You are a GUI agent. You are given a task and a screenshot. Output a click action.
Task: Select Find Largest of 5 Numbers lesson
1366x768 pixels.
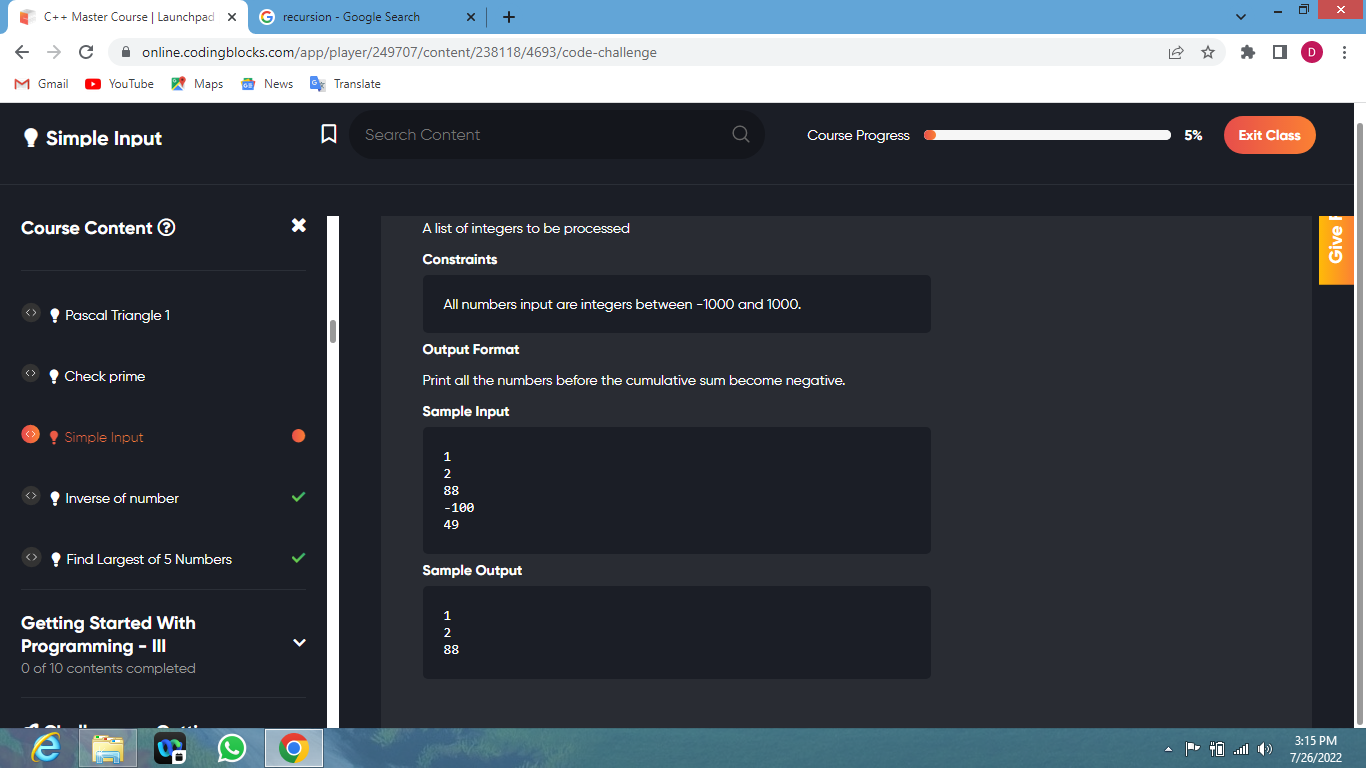pyautogui.click(x=148, y=559)
